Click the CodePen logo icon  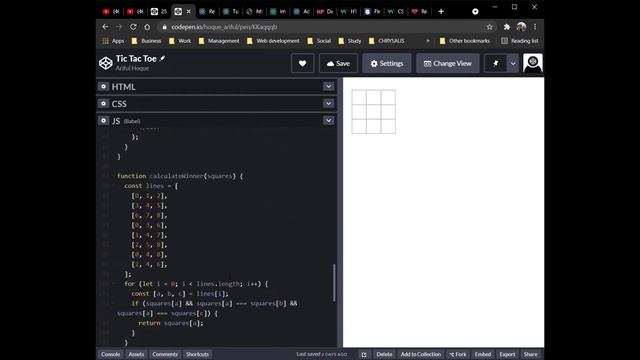106,63
